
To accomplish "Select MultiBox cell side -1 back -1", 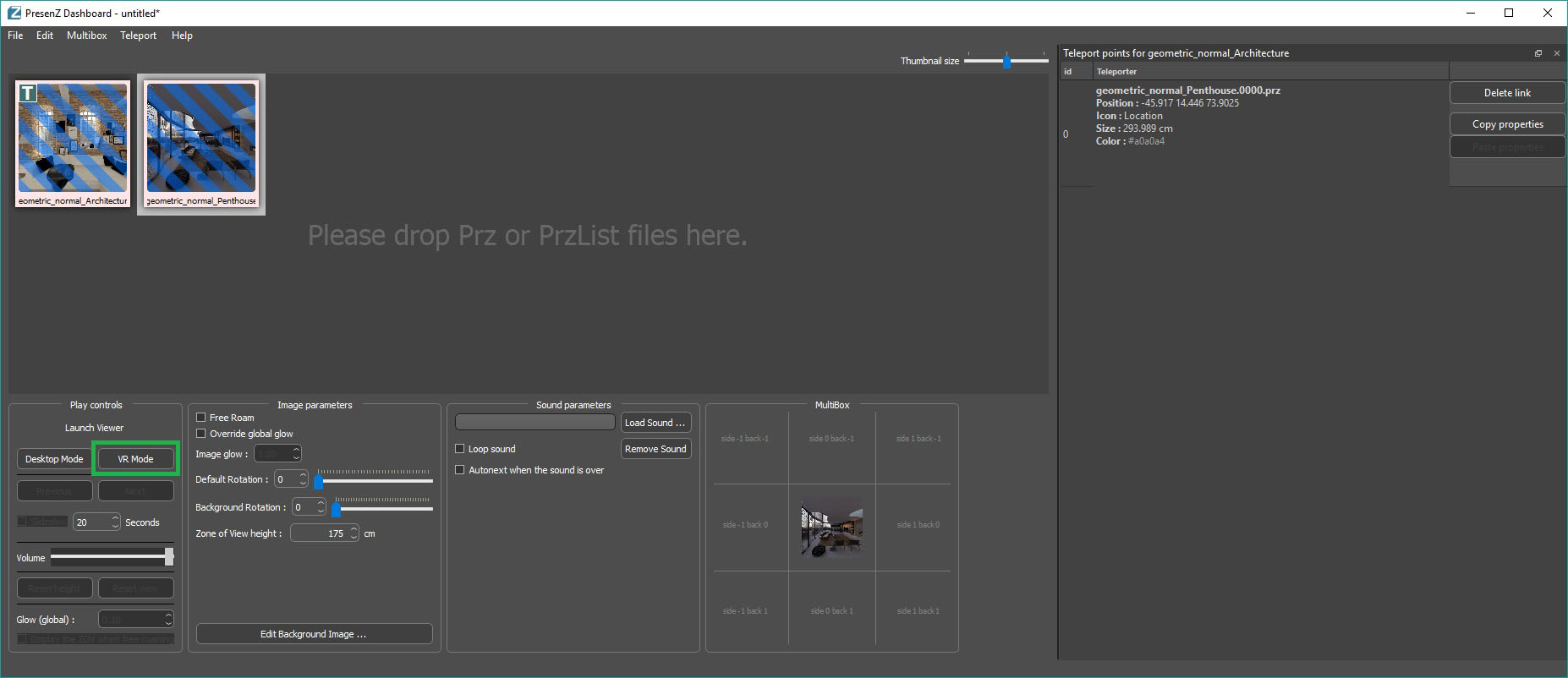I will (745, 439).
